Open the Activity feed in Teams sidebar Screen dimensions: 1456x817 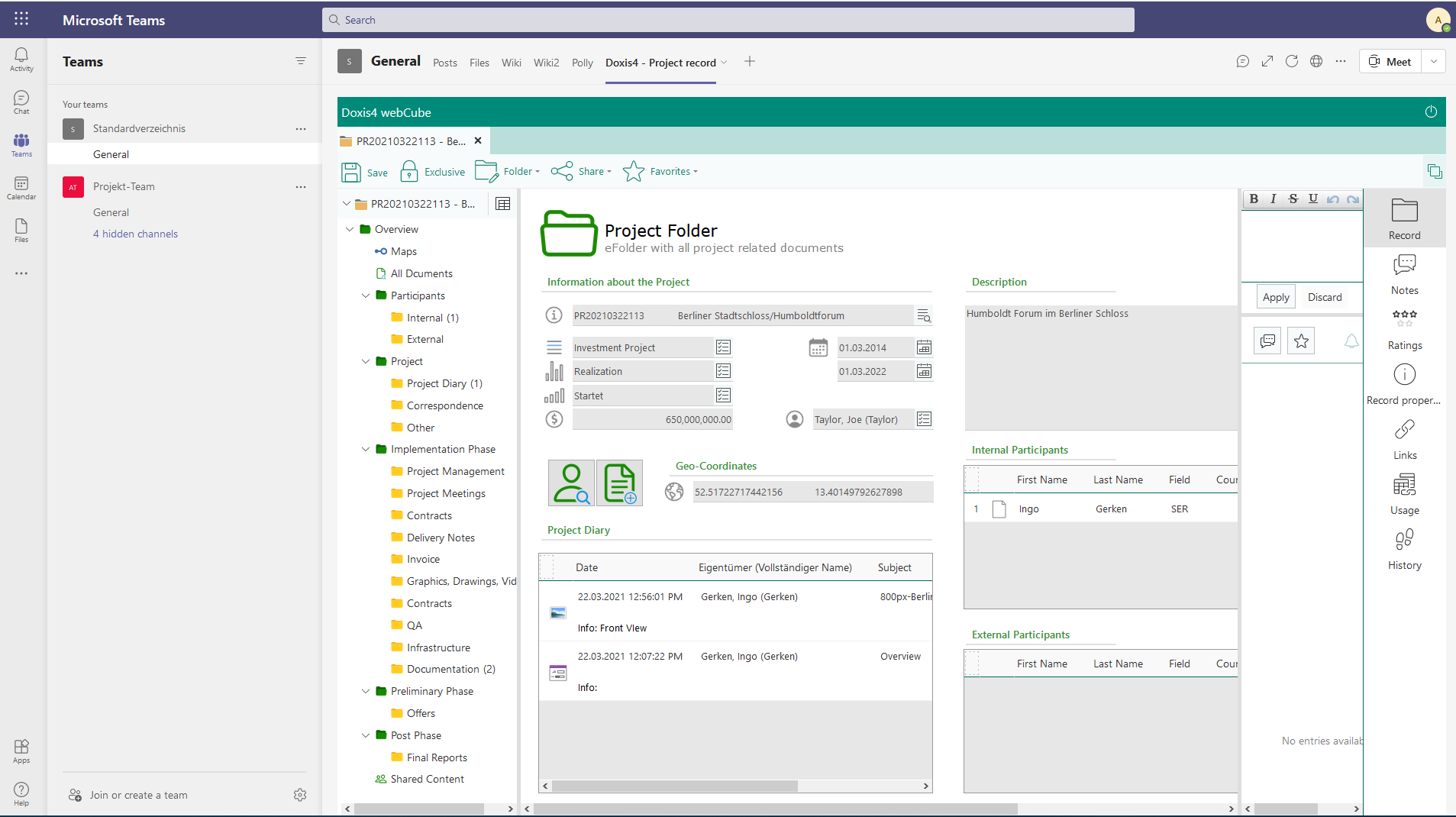tap(21, 59)
